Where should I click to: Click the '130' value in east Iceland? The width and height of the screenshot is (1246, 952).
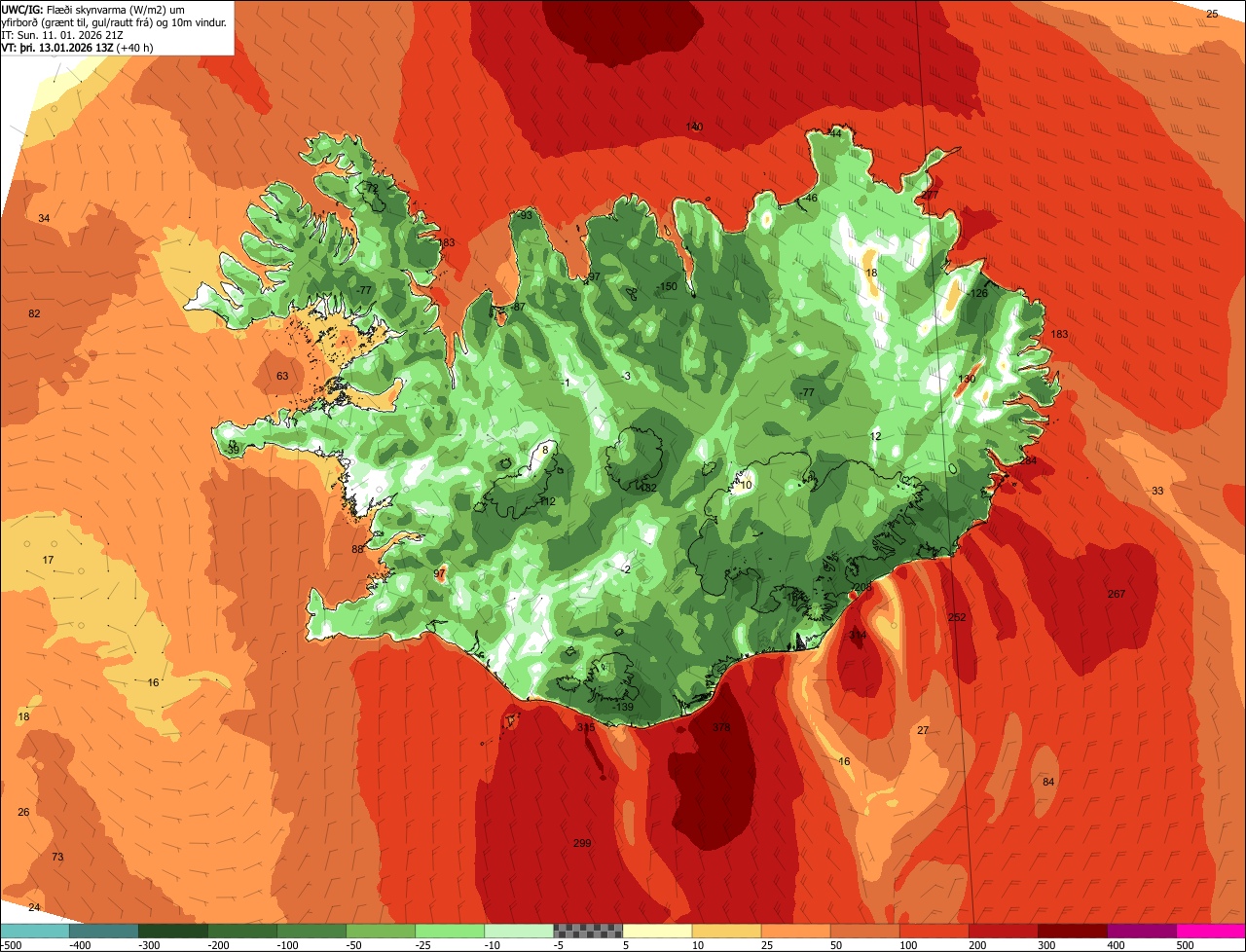(967, 380)
